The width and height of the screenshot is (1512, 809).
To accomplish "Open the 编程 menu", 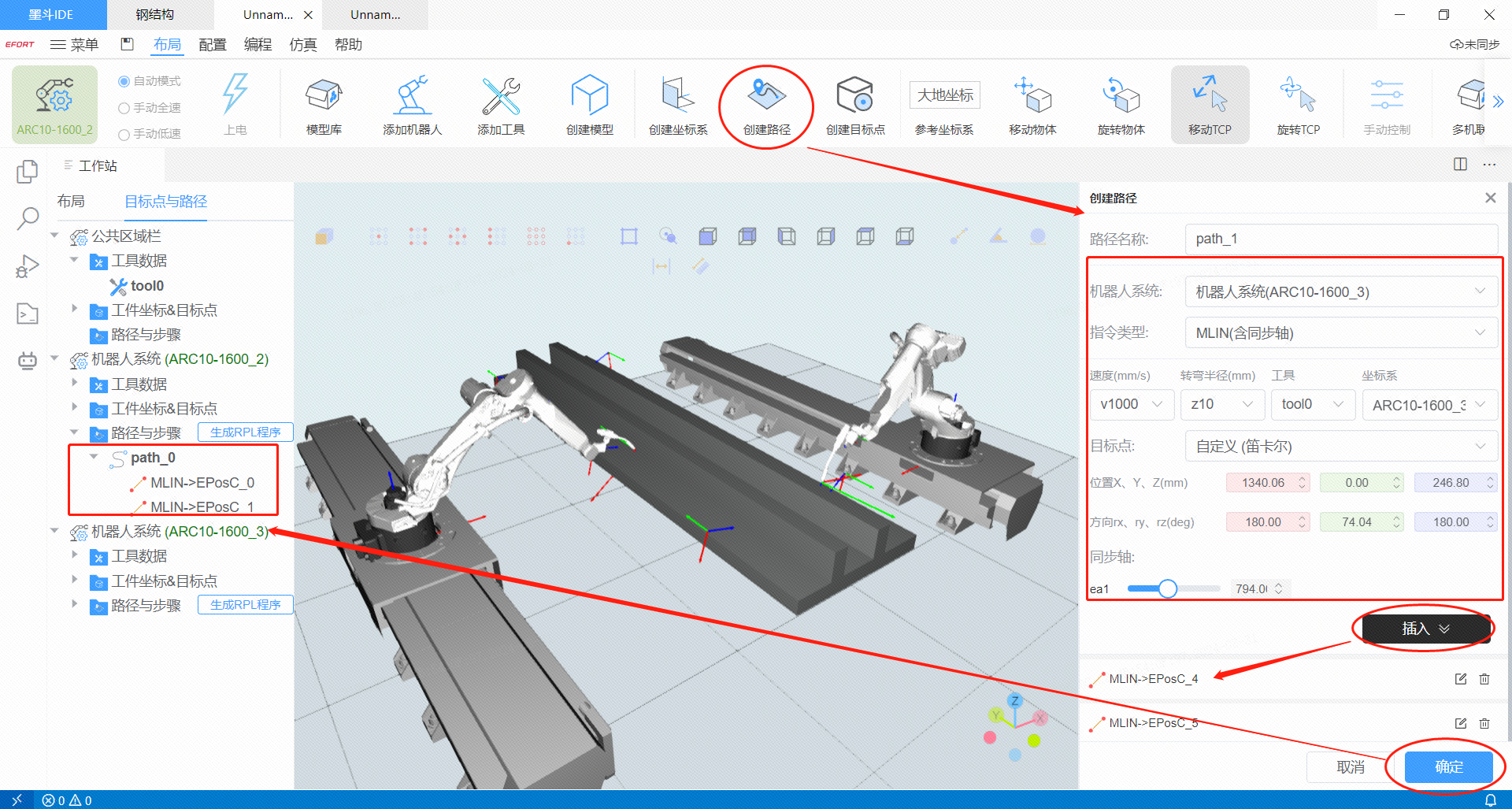I will point(258,45).
